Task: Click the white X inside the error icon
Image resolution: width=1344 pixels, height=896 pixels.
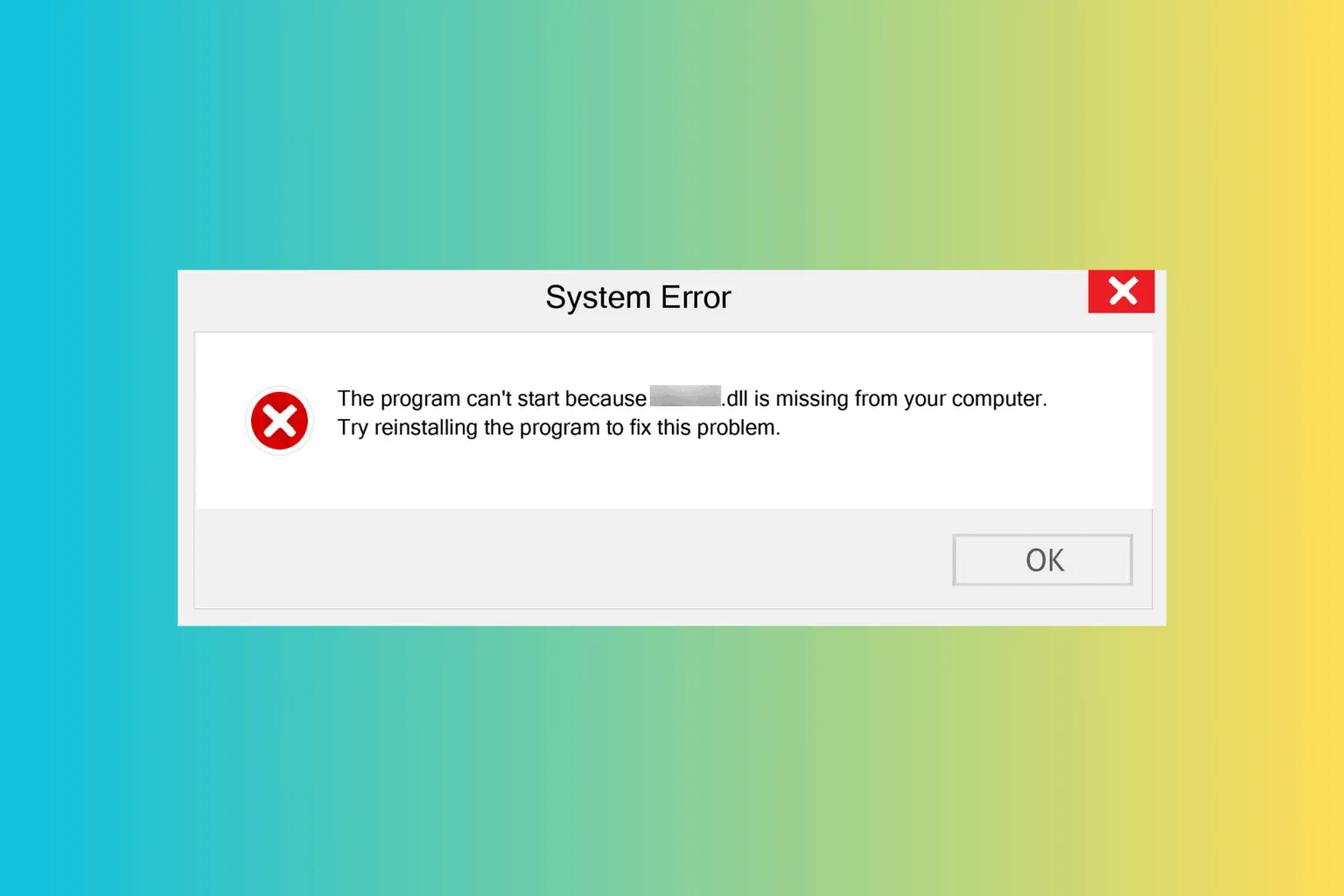Action: click(279, 421)
